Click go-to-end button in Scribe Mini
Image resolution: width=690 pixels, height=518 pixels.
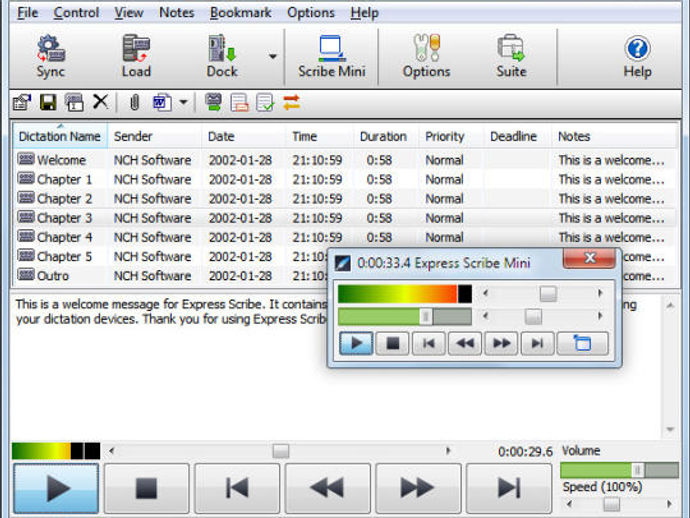[537, 343]
